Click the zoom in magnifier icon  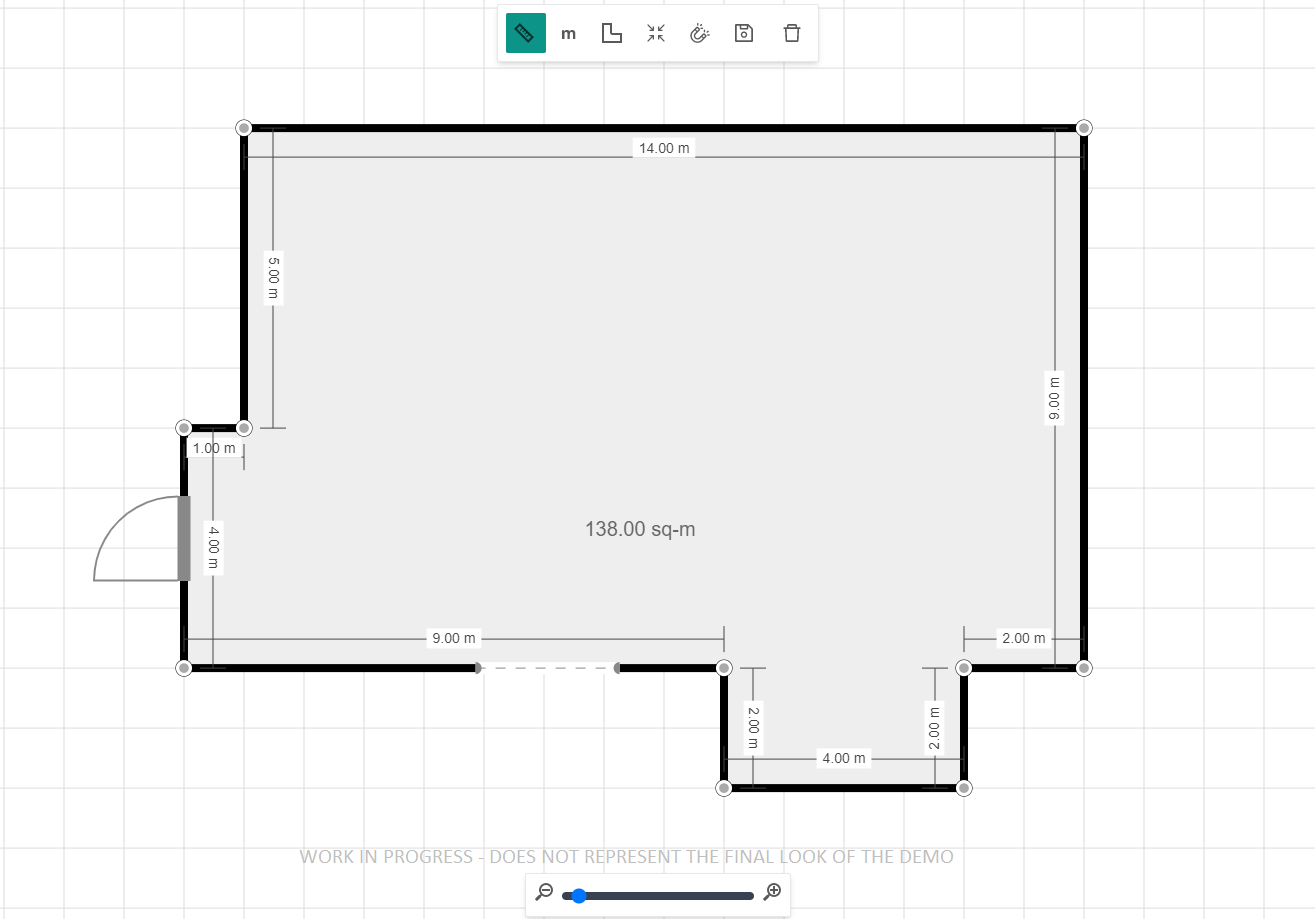(x=772, y=892)
